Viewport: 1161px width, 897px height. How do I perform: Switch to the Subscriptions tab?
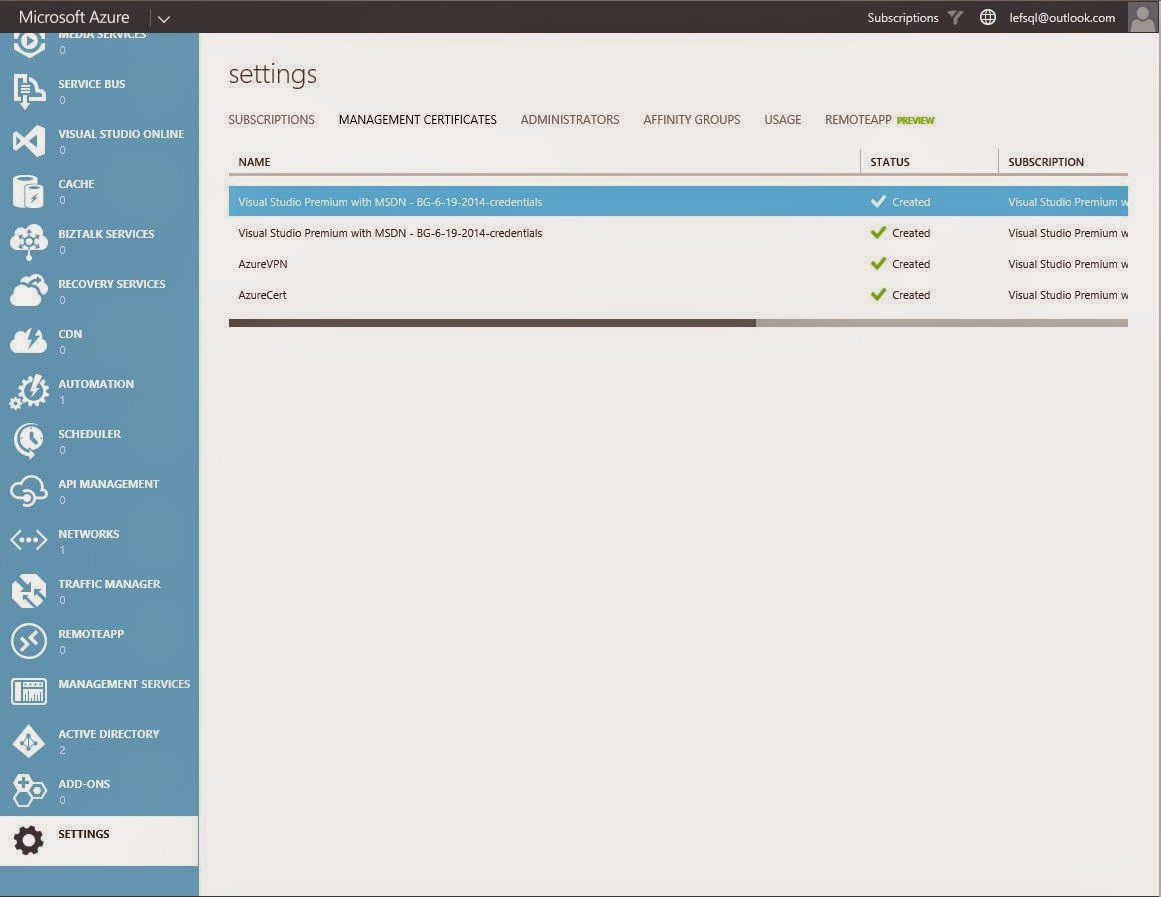click(x=271, y=119)
